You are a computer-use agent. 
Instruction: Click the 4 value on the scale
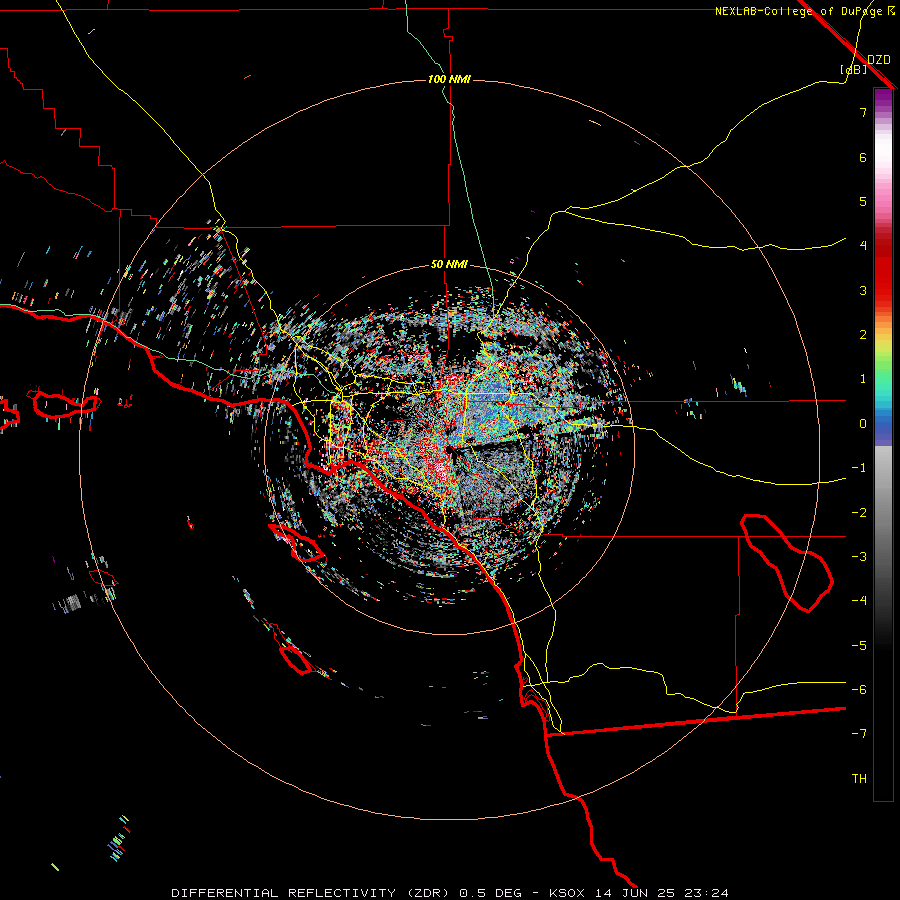(863, 246)
